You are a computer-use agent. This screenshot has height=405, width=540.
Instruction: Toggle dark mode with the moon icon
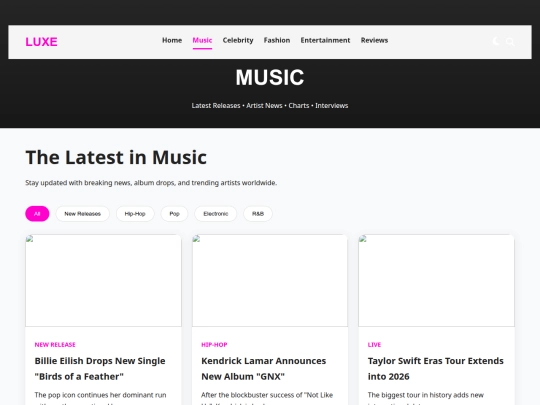tap(496, 42)
